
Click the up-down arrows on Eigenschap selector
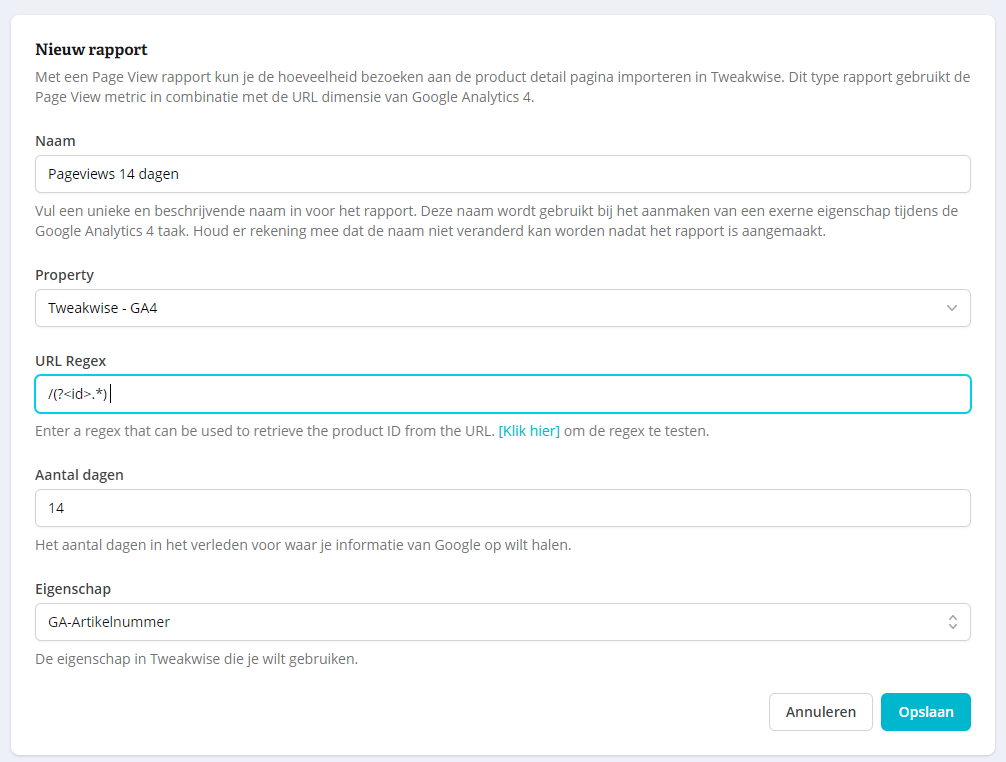tap(953, 622)
